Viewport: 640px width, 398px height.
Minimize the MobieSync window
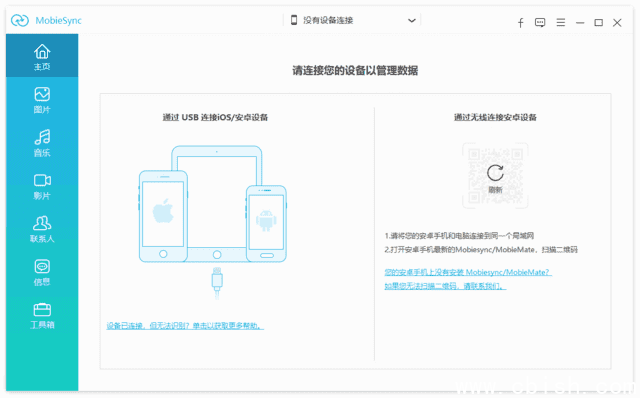[x=580, y=23]
